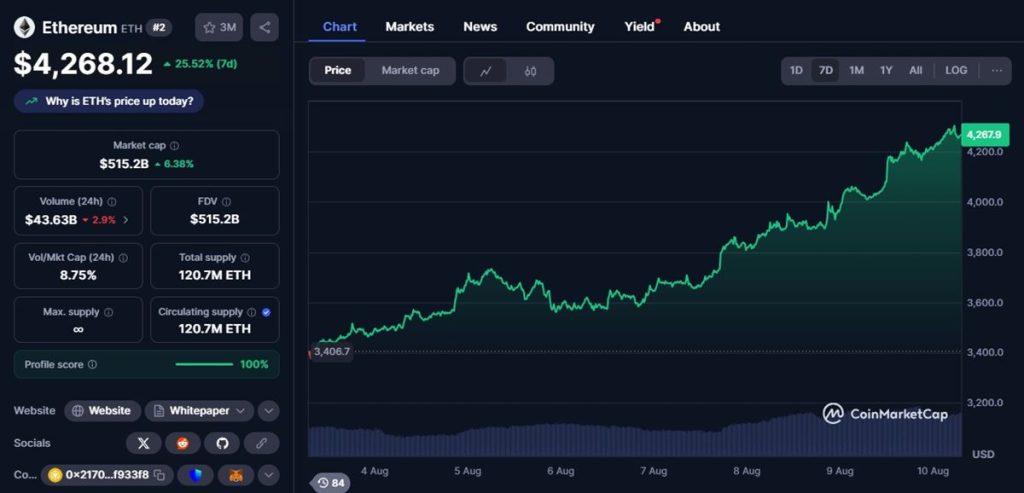The width and height of the screenshot is (1024, 493).
Task: Set chart range to 1Y
Action: (886, 71)
